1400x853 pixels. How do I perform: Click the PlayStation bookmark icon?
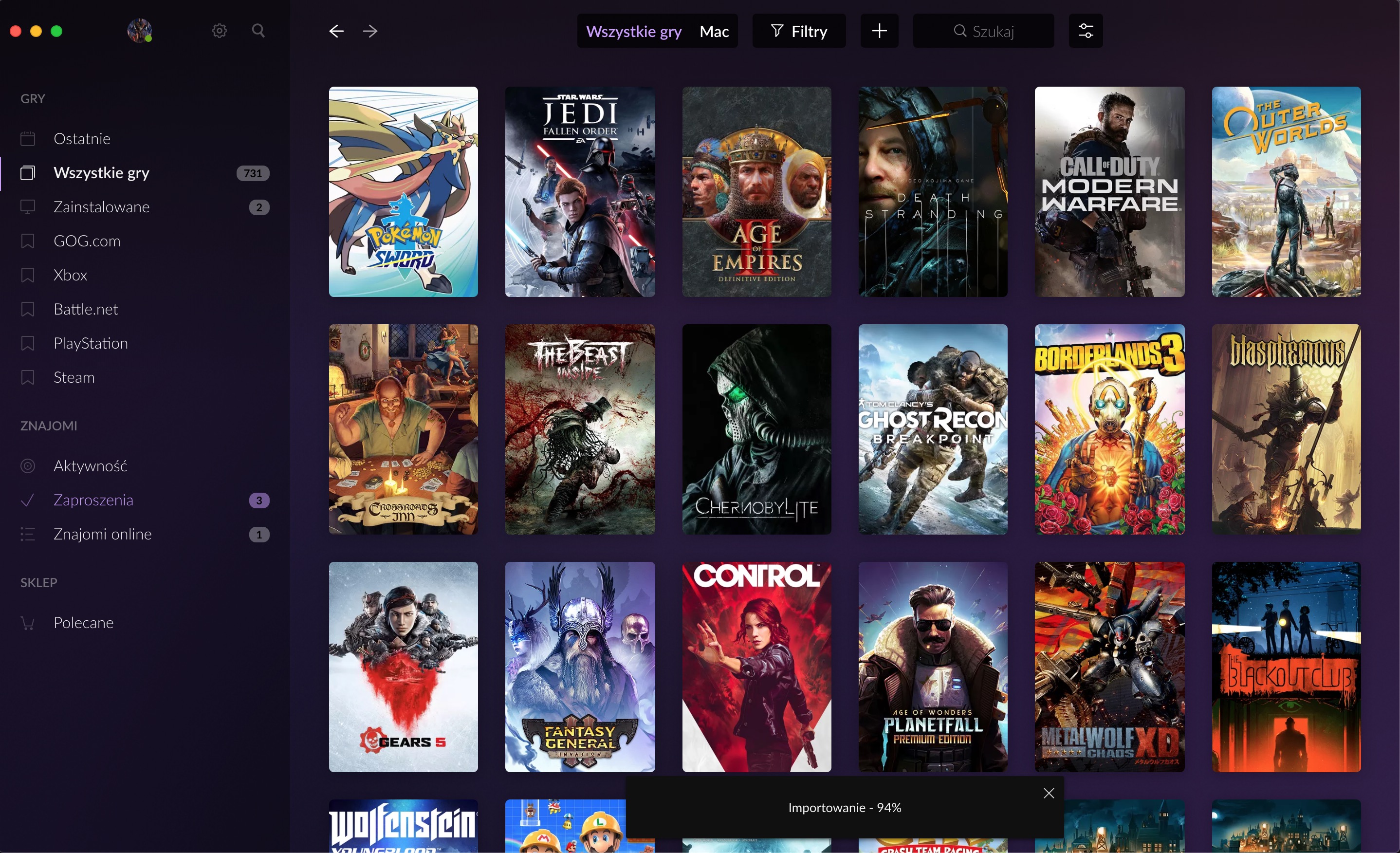point(28,343)
